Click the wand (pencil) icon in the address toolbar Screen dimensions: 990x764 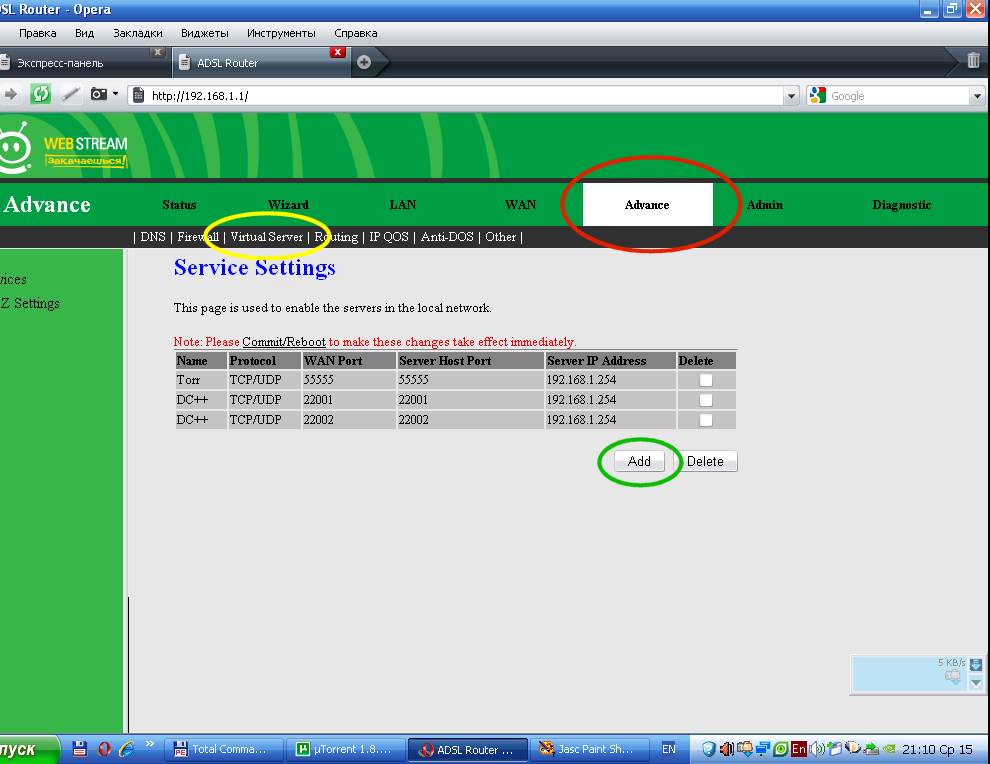pos(70,95)
